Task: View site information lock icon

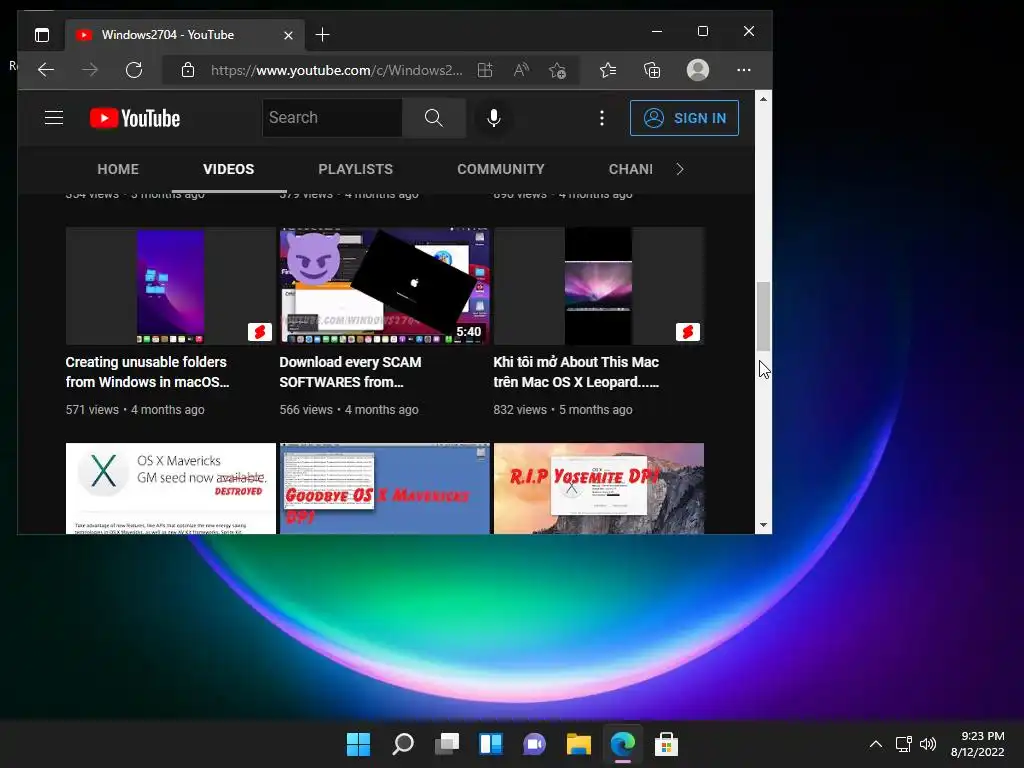Action: coord(188,70)
